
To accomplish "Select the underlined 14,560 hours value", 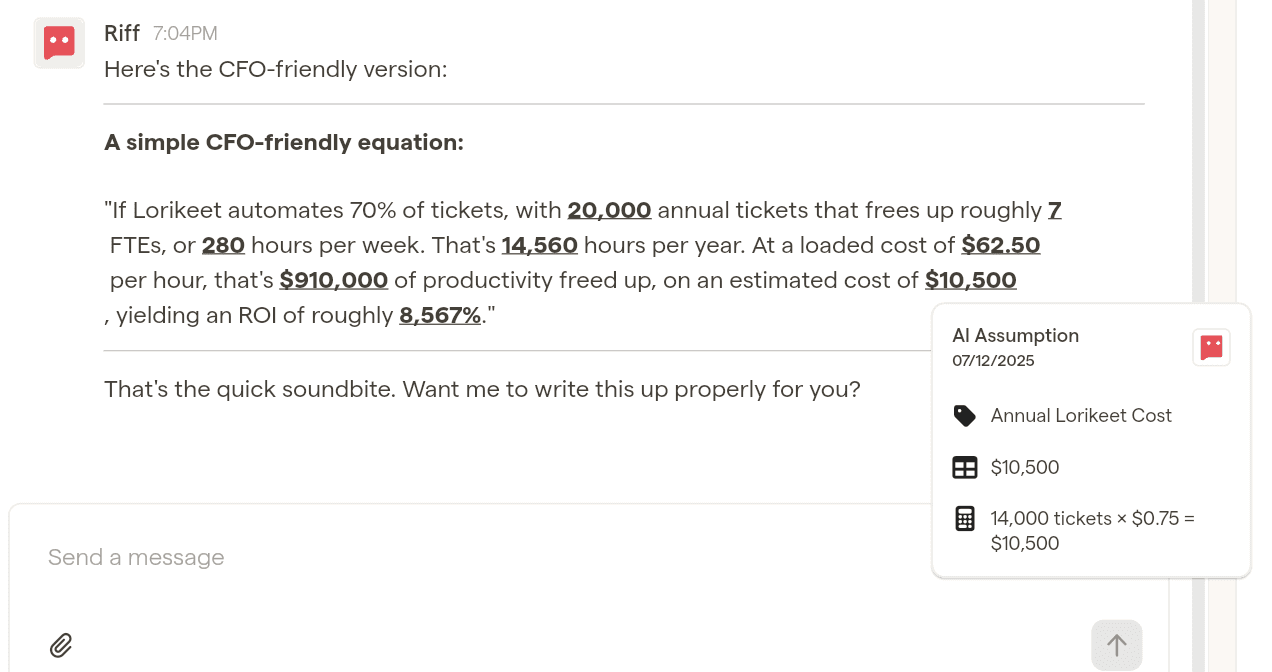I will pos(539,246).
